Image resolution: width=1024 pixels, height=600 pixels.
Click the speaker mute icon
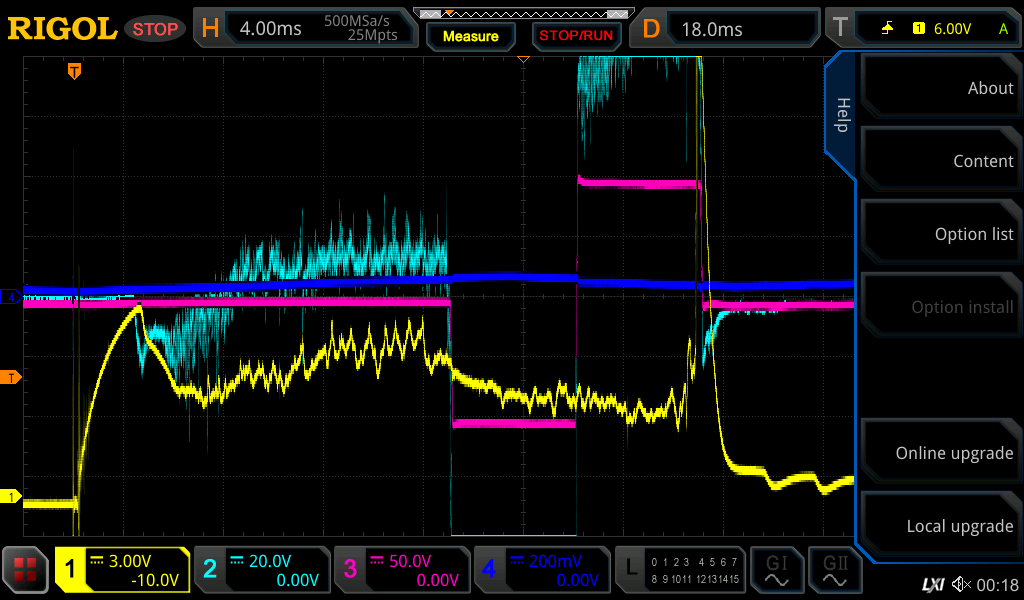pyautogui.click(x=961, y=584)
